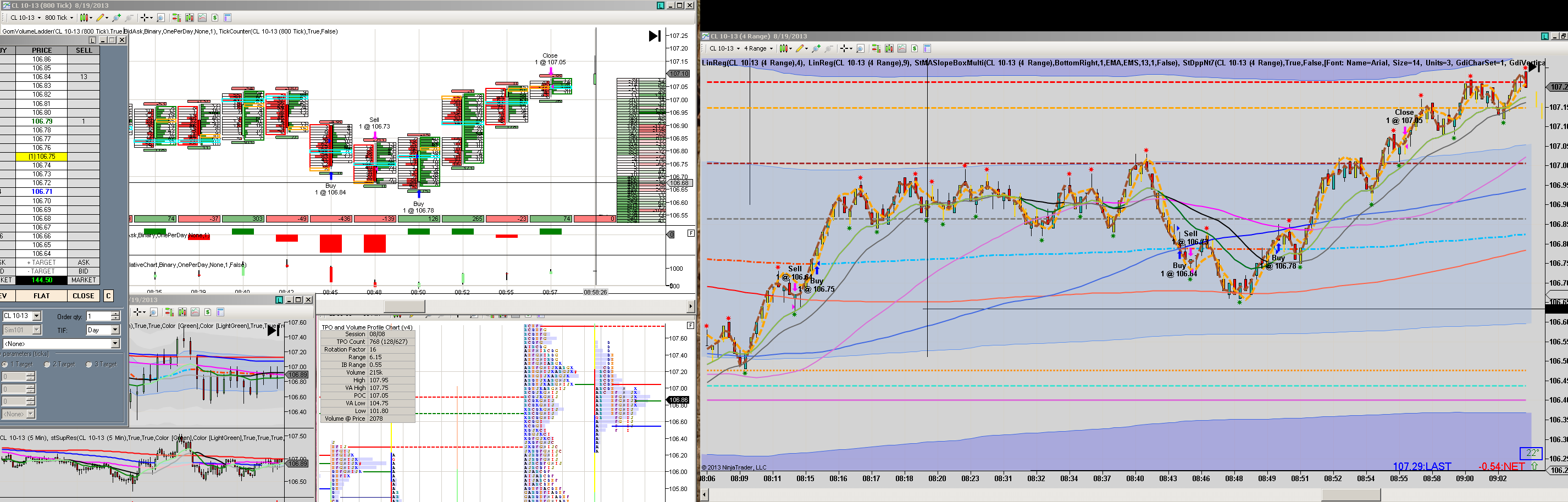Expand the TIF Day dropdown

click(x=115, y=330)
